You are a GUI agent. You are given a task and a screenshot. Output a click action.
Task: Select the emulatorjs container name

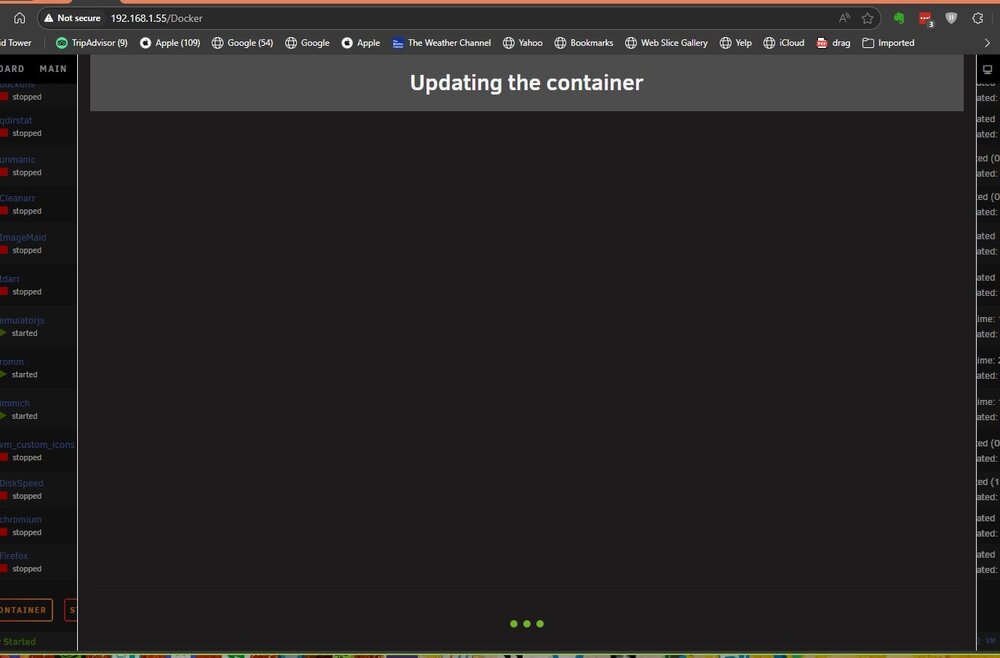pyautogui.click(x=22, y=320)
